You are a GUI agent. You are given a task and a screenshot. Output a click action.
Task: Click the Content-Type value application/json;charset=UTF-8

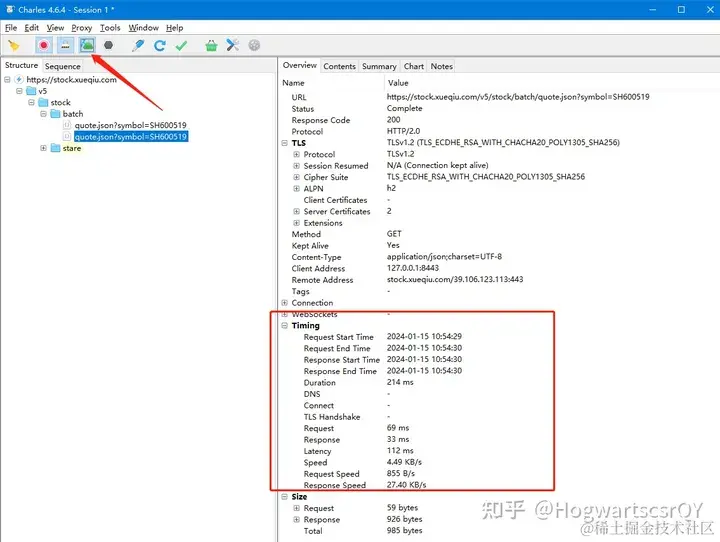(x=444, y=257)
